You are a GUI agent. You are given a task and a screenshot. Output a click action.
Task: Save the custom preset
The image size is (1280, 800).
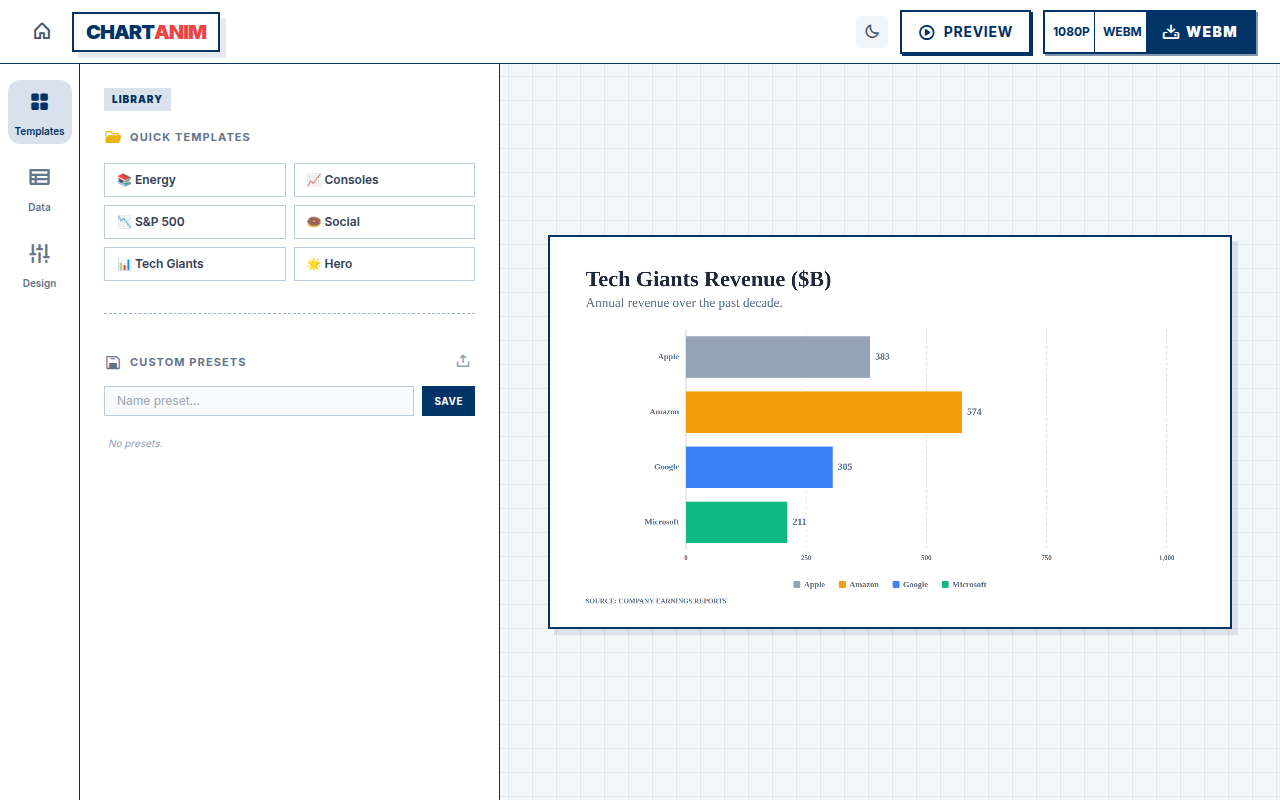(x=448, y=401)
